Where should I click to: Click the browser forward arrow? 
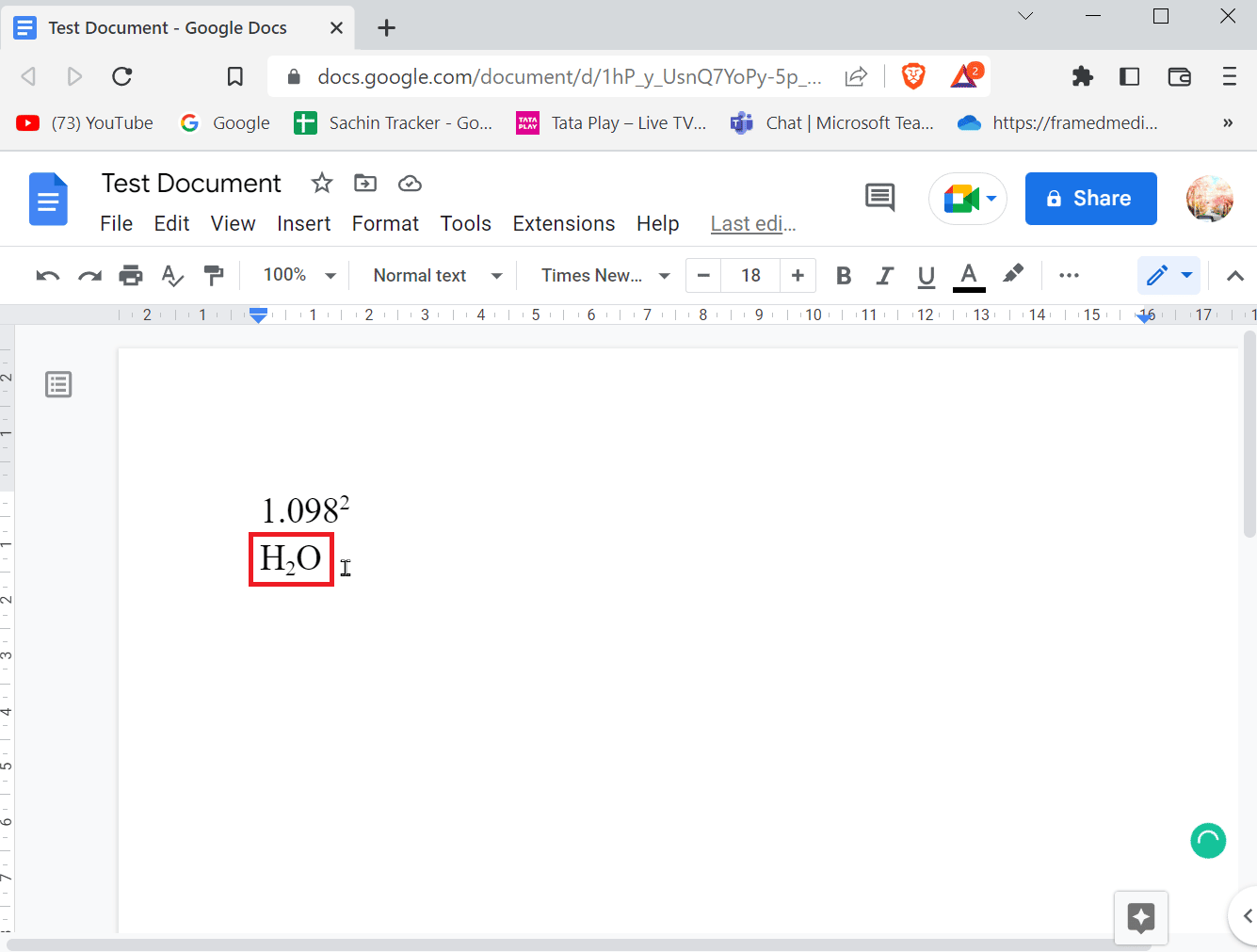click(75, 76)
